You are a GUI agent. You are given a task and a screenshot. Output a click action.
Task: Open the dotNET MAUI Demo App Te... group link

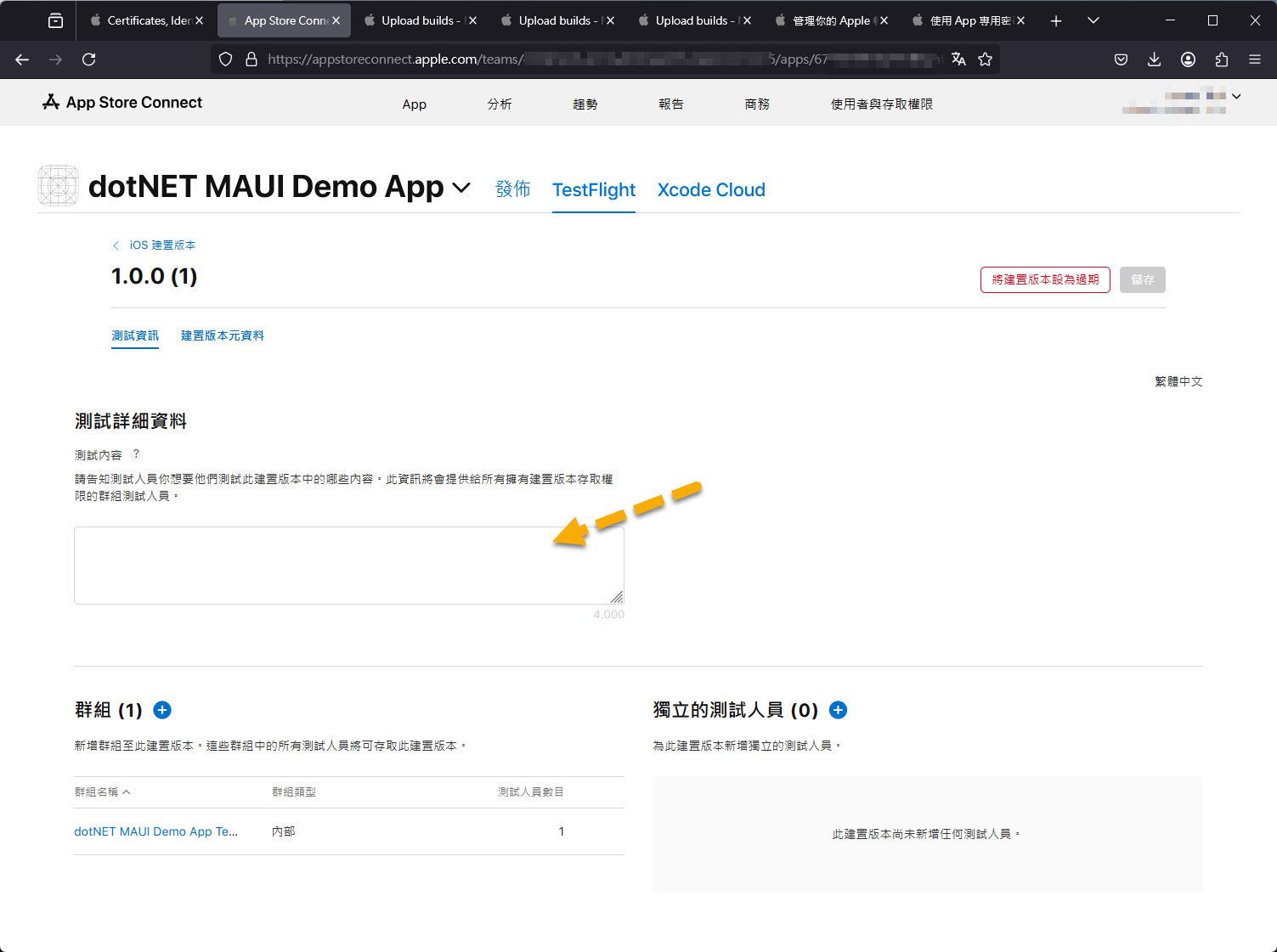click(x=156, y=831)
